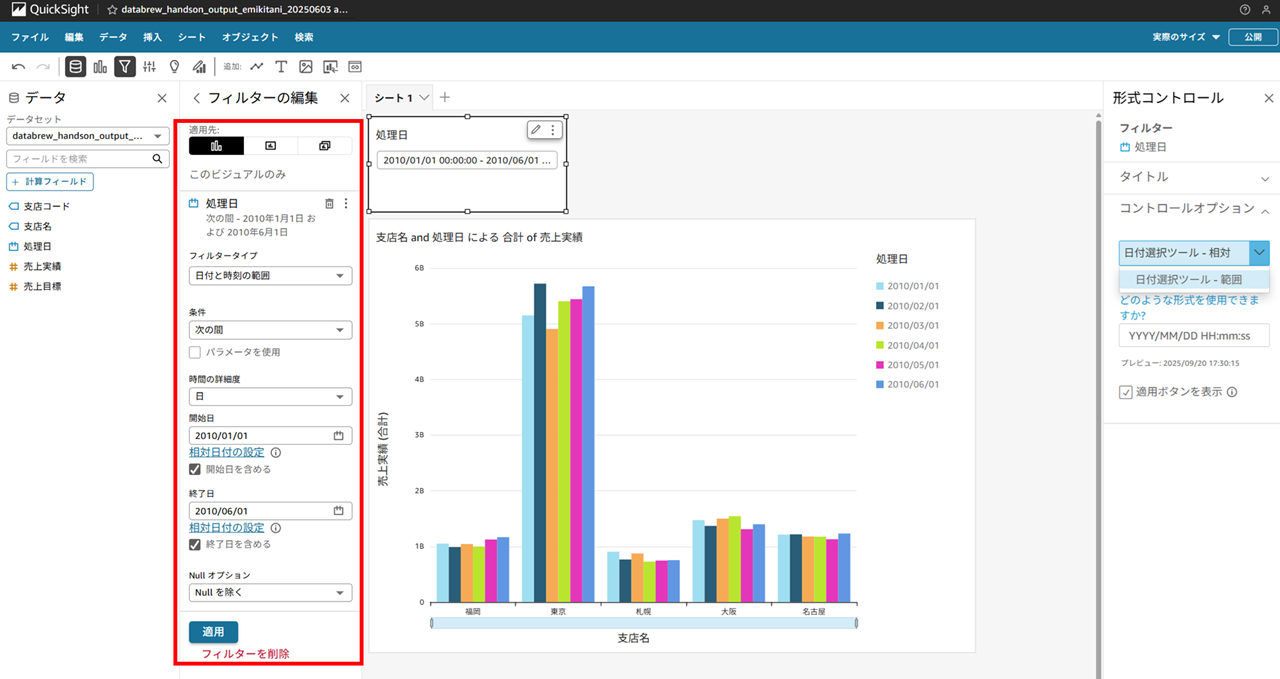Click info icon beside 適用ボタンを表示

pyautogui.click(x=1232, y=392)
